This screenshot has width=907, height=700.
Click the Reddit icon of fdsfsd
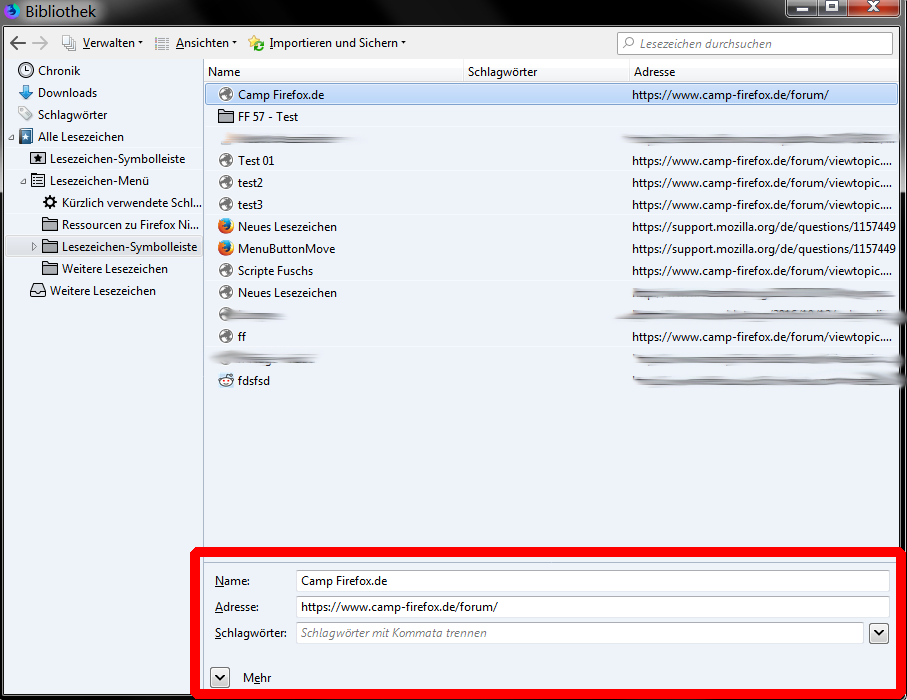click(x=226, y=380)
